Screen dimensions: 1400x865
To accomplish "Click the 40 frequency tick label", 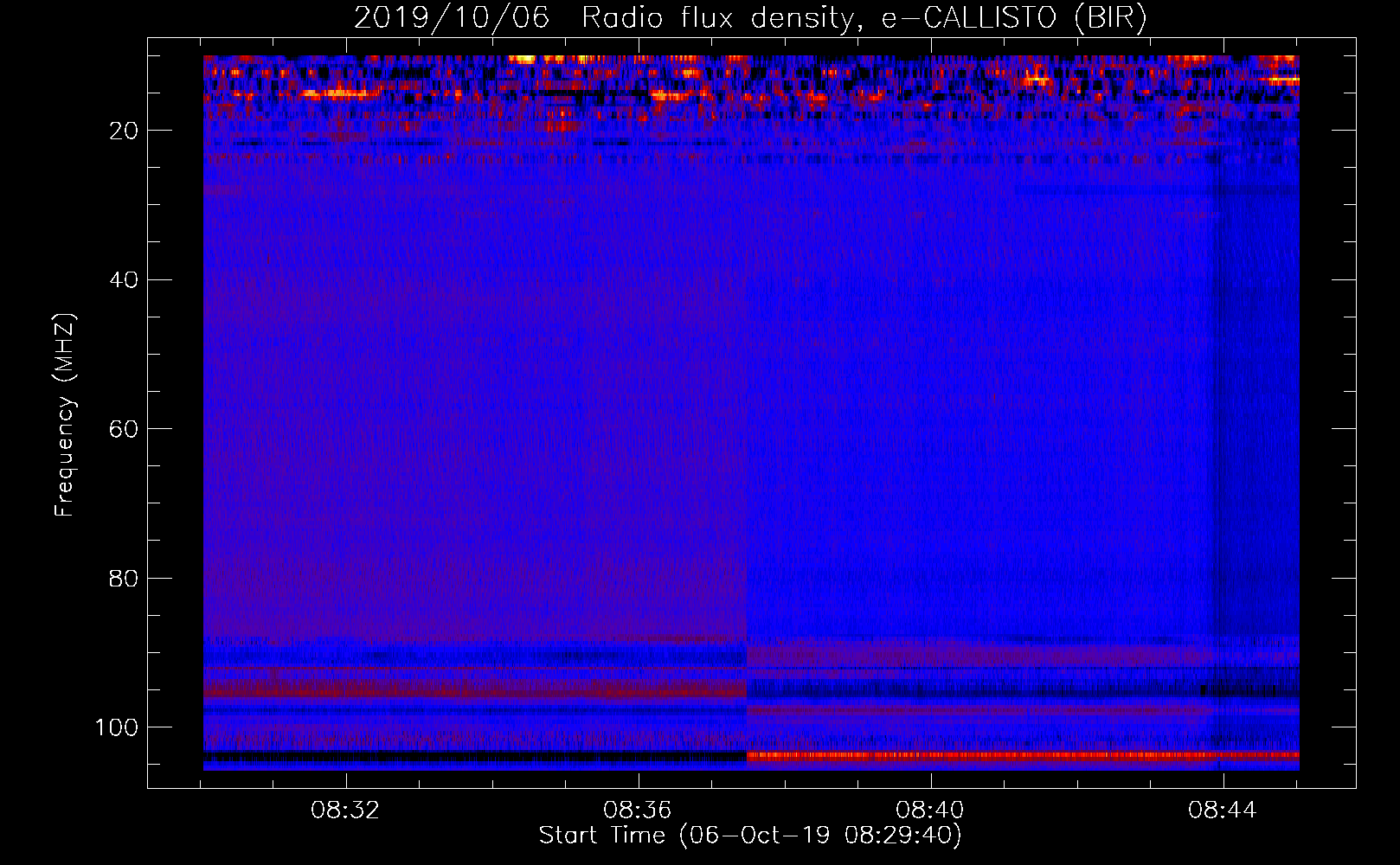I will (125, 280).
